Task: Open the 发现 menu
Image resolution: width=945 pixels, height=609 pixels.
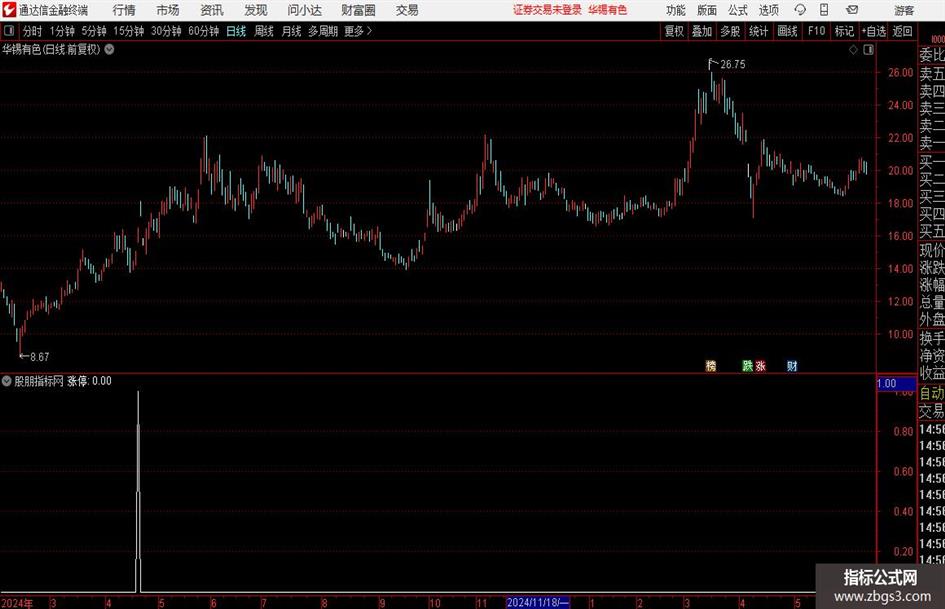Action: 256,10
